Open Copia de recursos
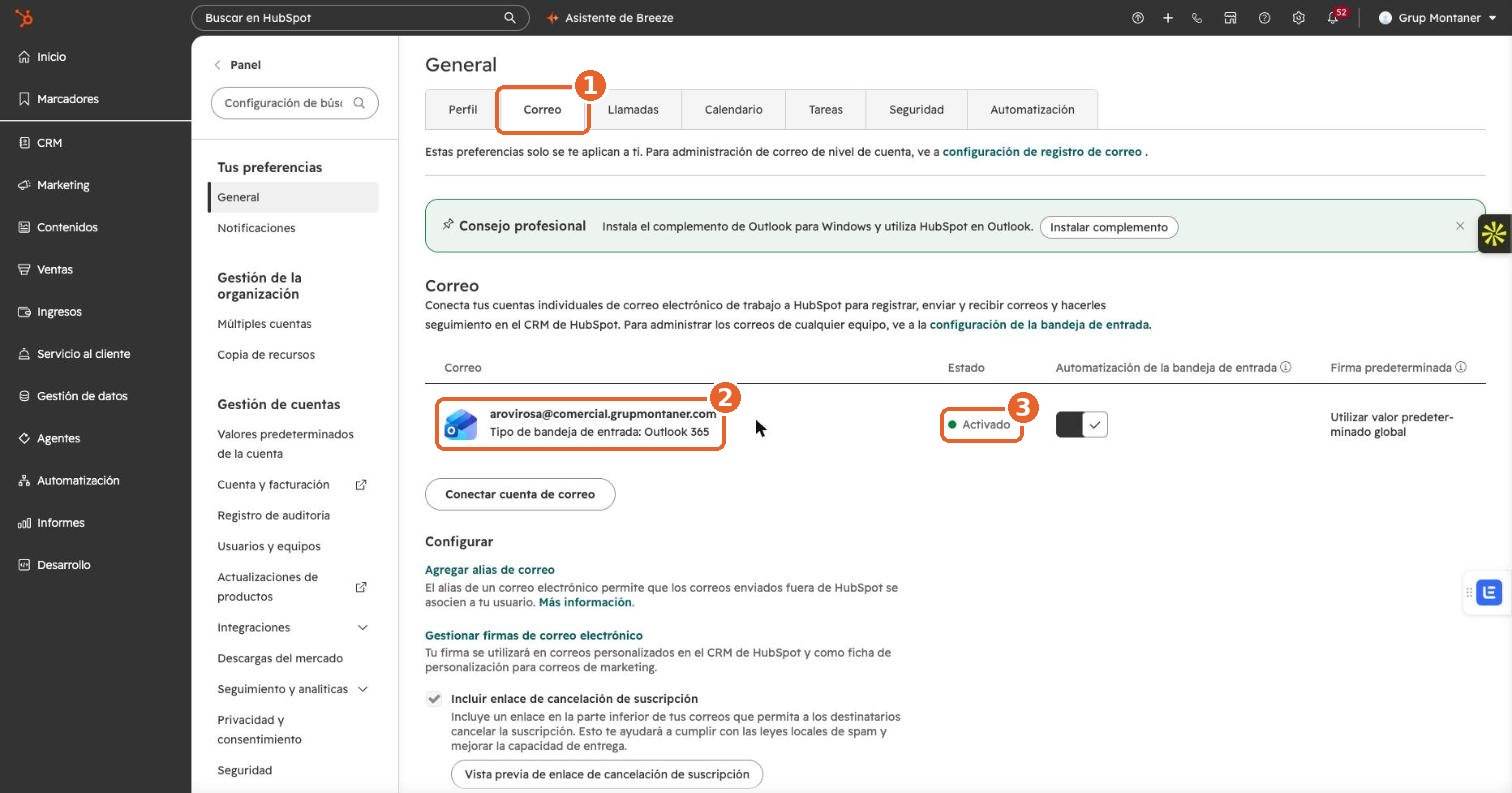This screenshot has width=1512, height=793. [266, 355]
